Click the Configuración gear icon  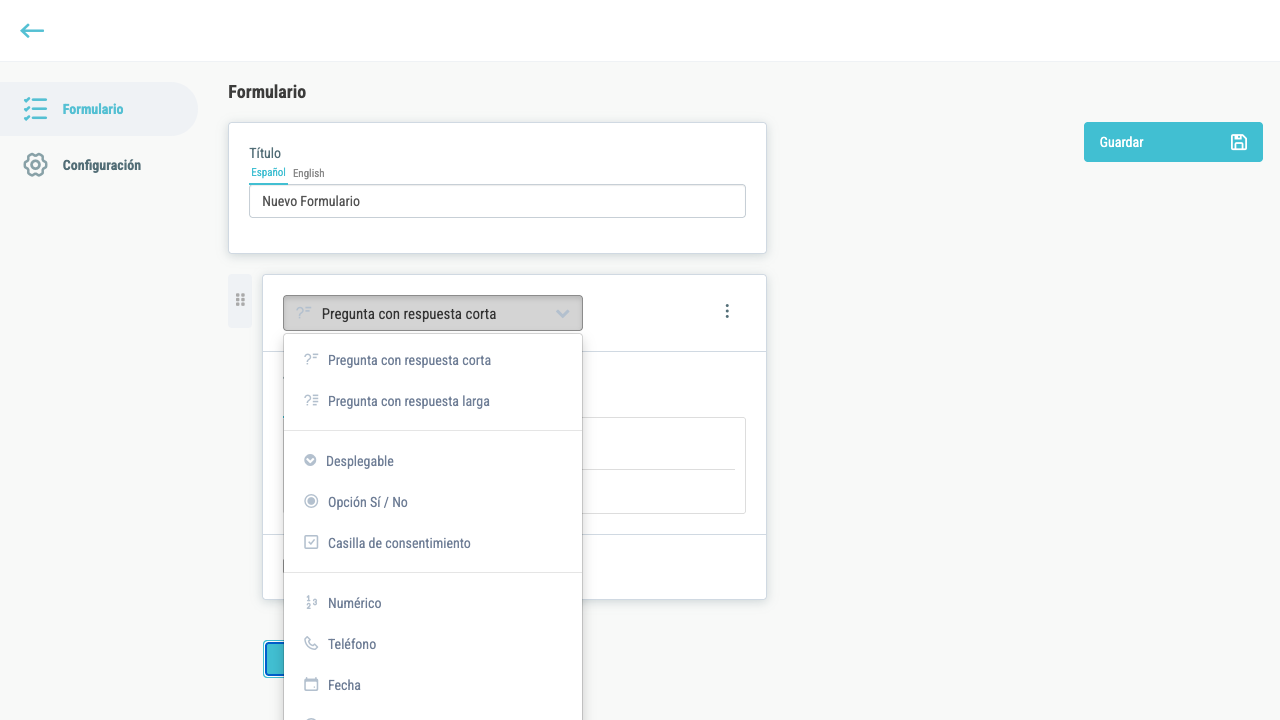[x=36, y=165]
